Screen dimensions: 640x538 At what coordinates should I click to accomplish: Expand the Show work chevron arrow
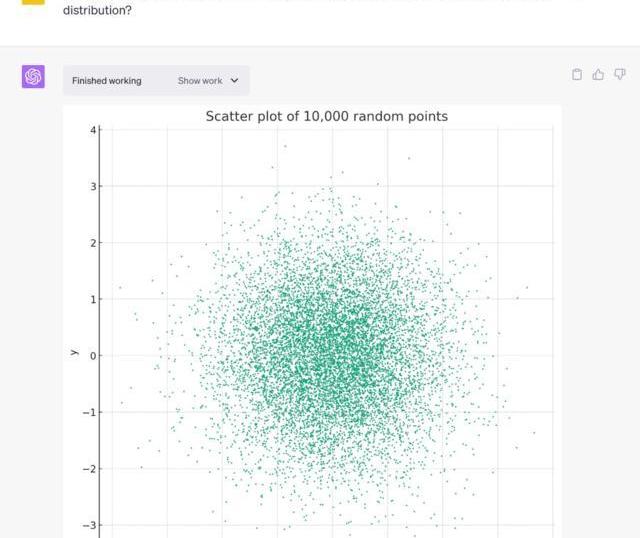[235, 81]
